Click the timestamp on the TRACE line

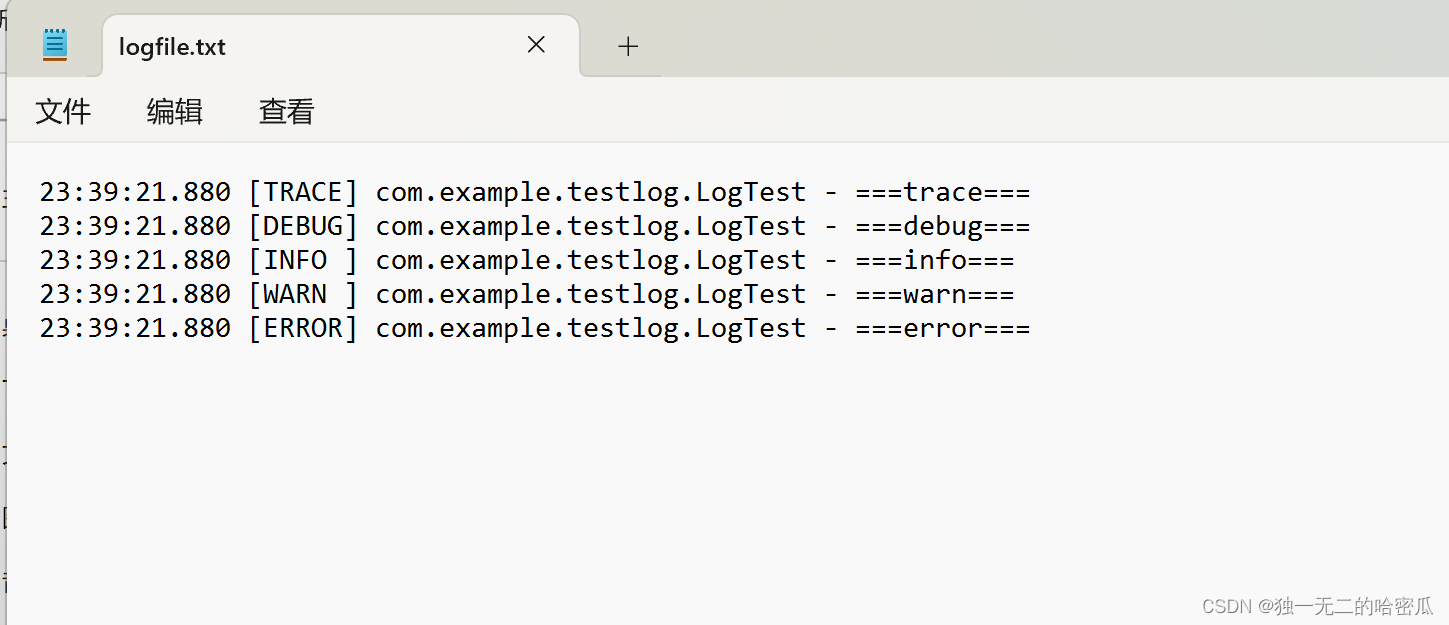(x=135, y=192)
